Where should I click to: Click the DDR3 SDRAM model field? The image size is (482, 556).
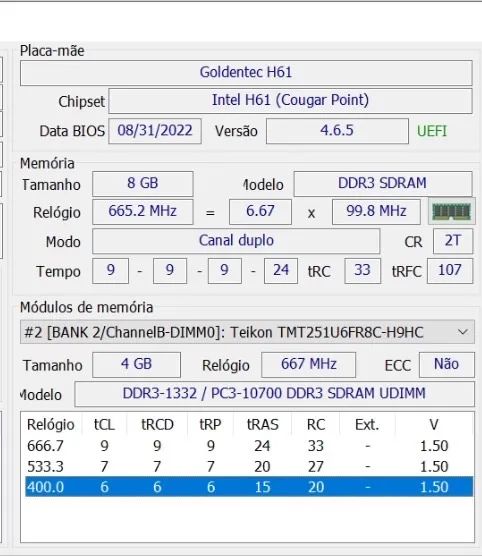tap(383, 184)
